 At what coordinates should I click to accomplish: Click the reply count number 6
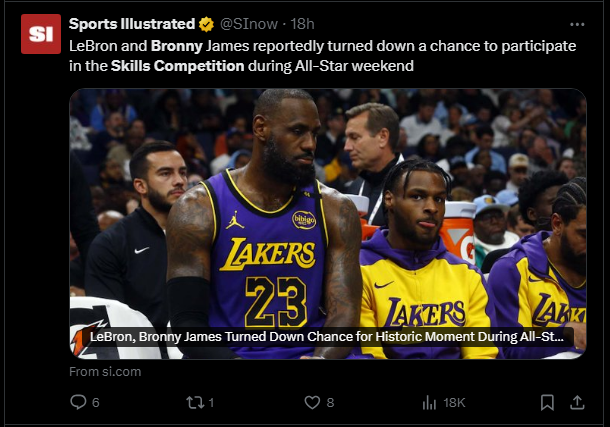(96, 402)
